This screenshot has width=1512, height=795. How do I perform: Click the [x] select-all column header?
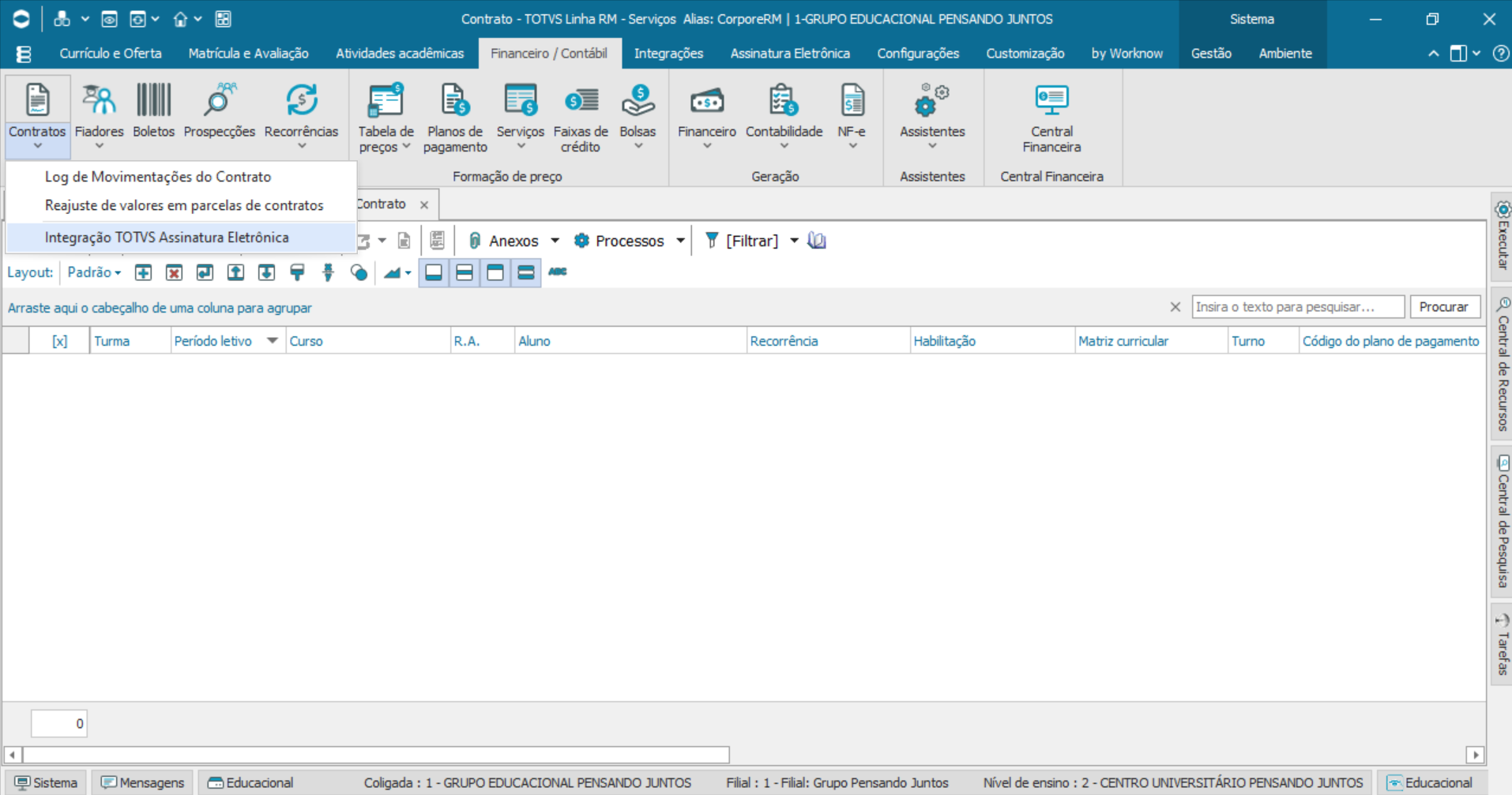coord(59,341)
